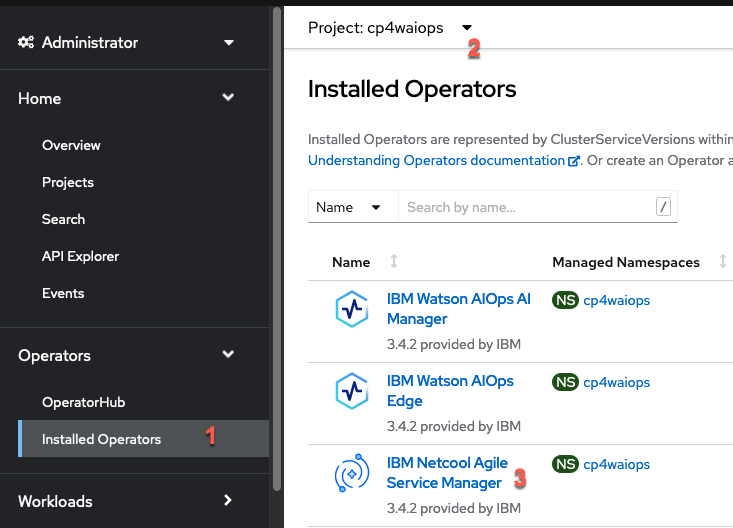This screenshot has height=528, width=733.
Task: Click the sidebar vertical scrollbar
Action: (x=277, y=248)
